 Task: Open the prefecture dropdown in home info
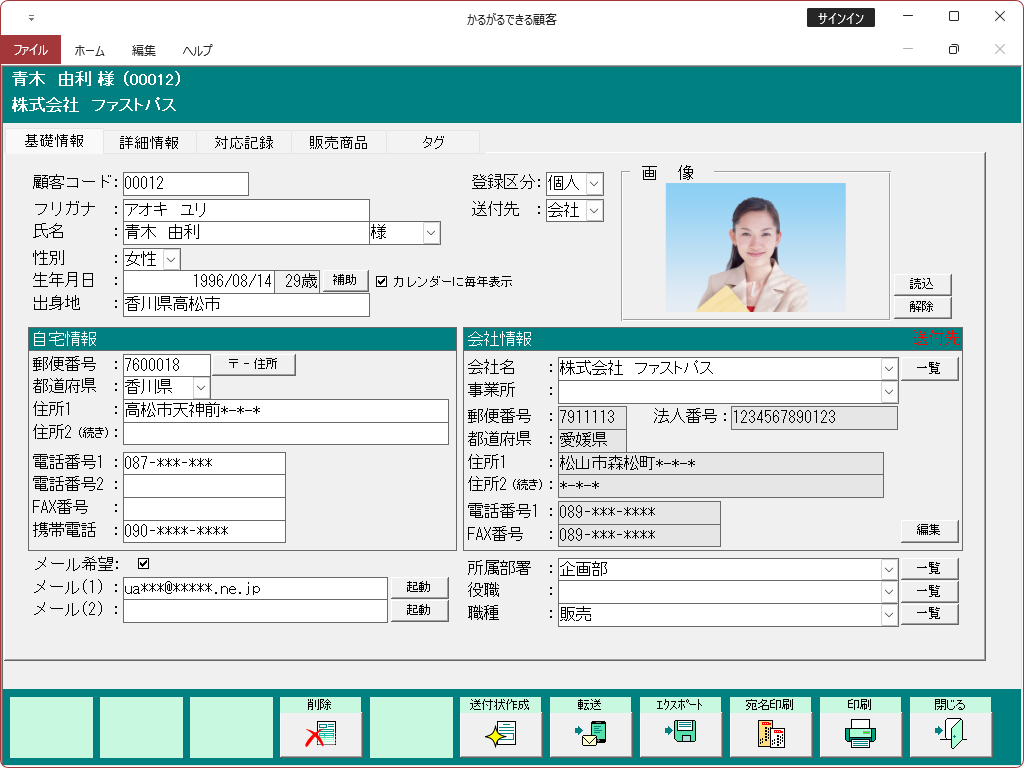tap(201, 387)
